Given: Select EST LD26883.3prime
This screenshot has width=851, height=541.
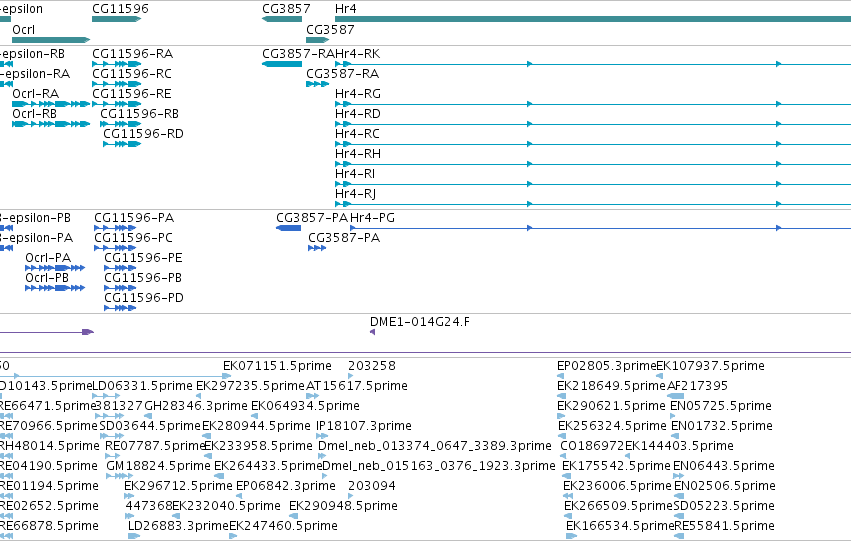Looking at the screenshot, I should [134, 536].
